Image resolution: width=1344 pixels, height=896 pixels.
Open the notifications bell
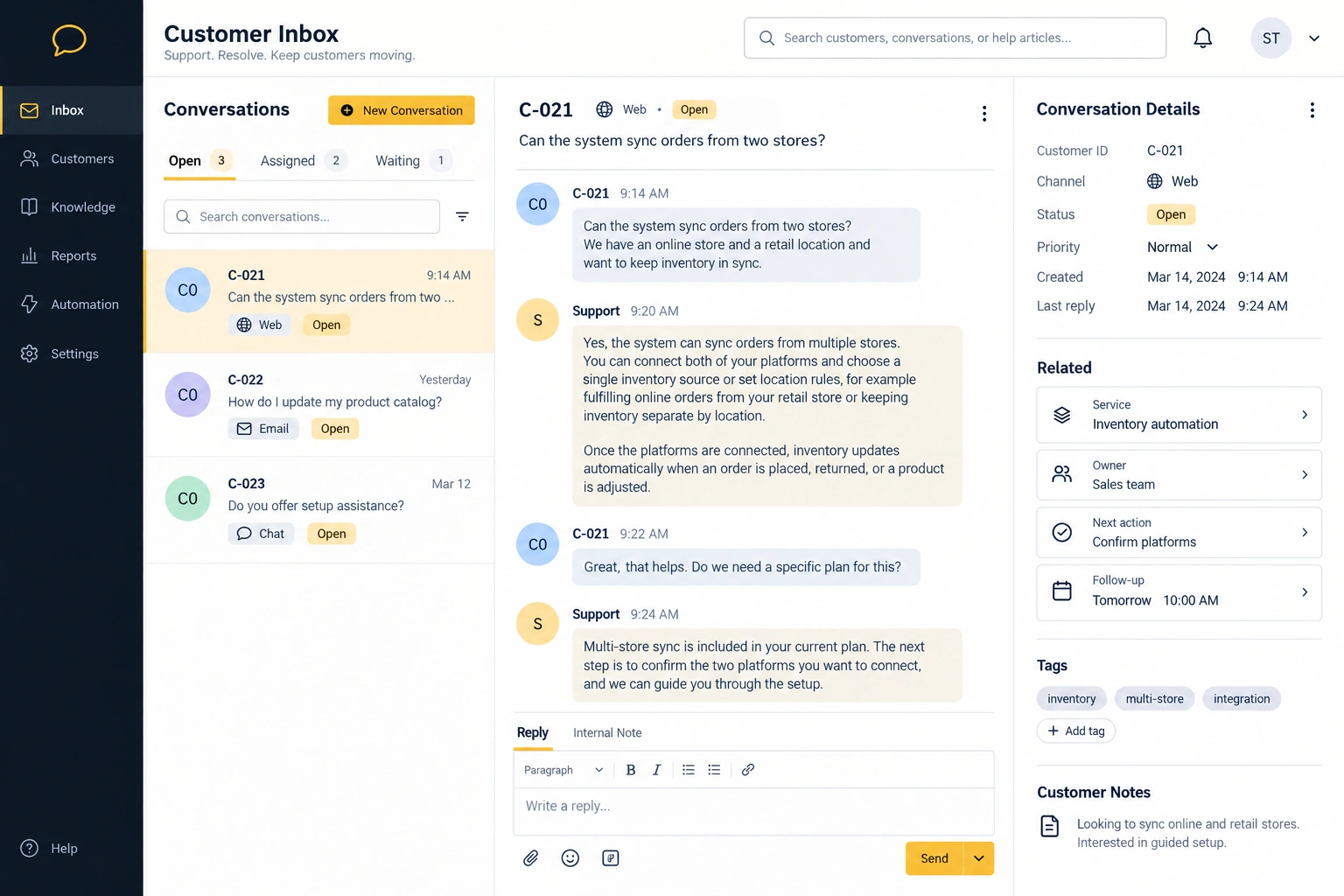click(1203, 38)
